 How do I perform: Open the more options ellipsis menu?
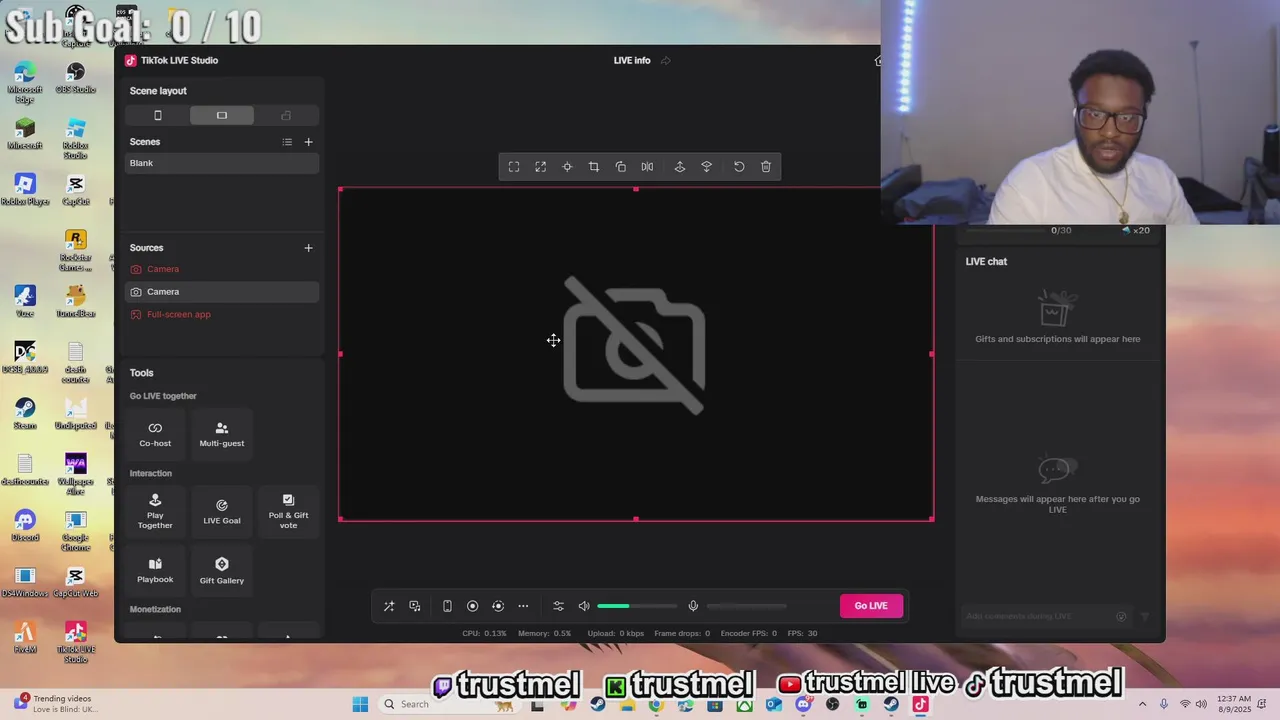[523, 606]
